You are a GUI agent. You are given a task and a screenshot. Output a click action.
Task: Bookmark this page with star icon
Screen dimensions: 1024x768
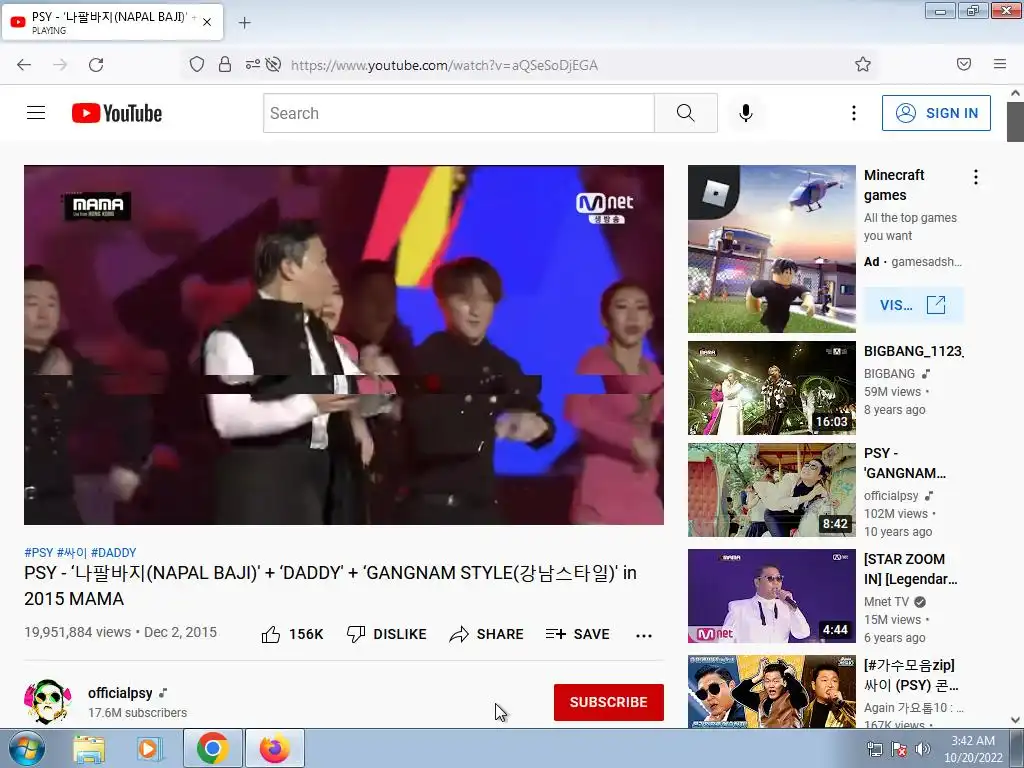[x=863, y=64]
